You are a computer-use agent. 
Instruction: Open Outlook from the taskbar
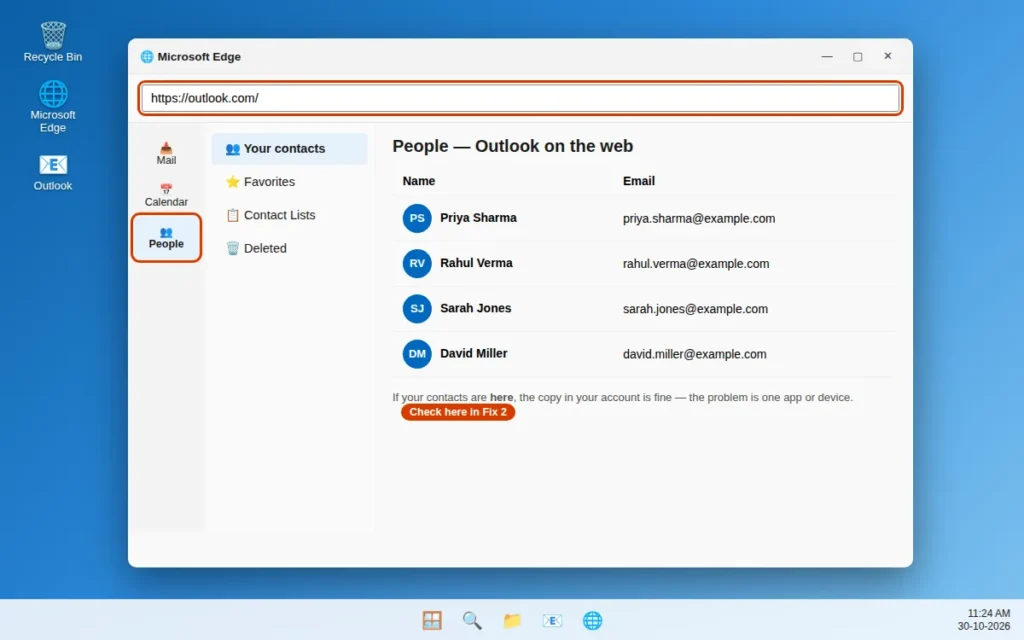click(552, 620)
